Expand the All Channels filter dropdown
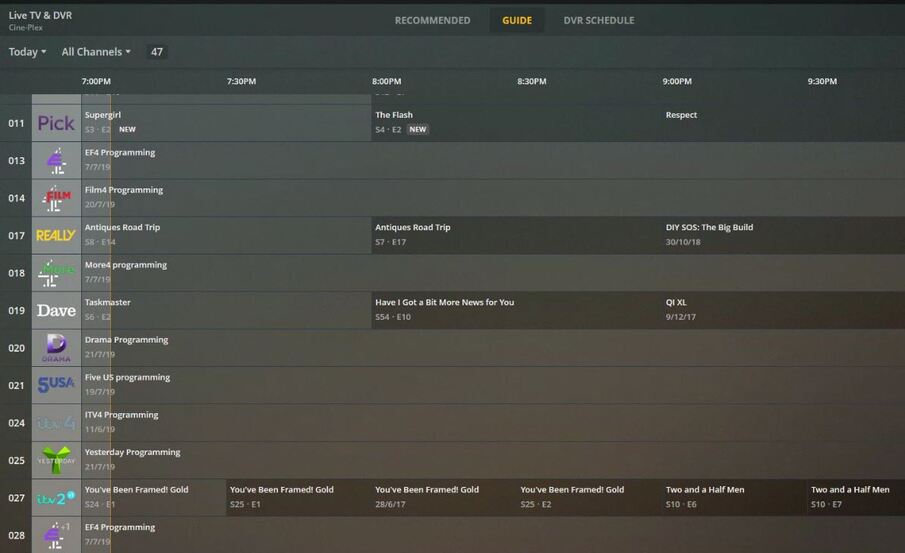Image resolution: width=905 pixels, height=553 pixels. click(96, 52)
